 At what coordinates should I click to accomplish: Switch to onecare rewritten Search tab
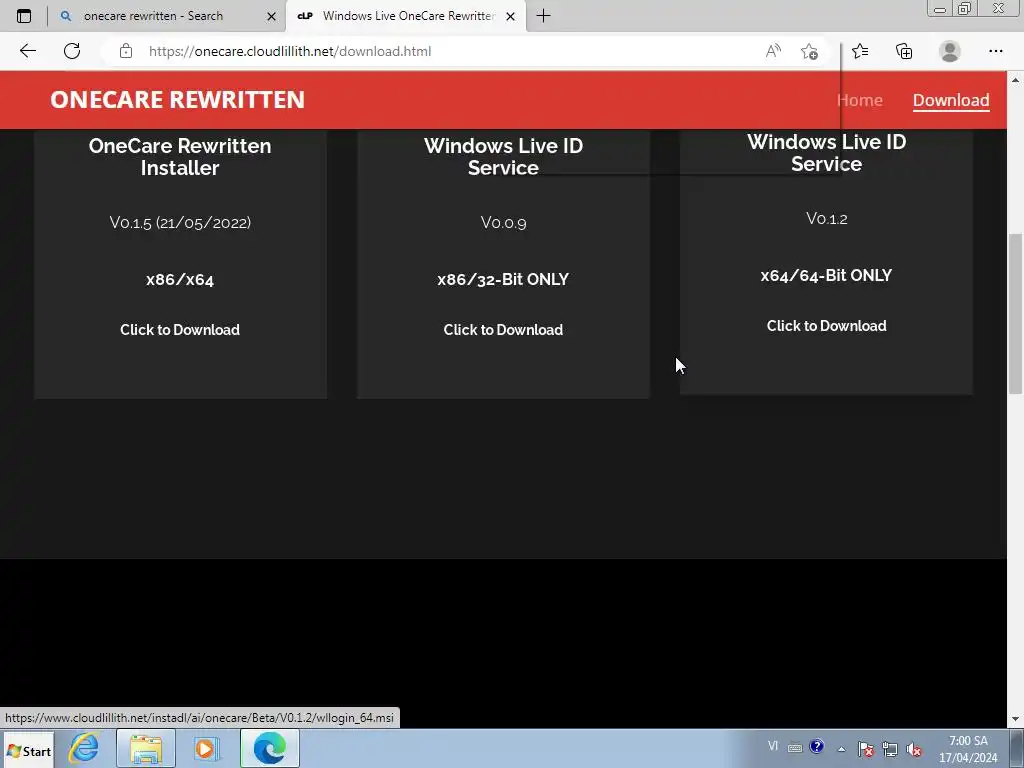coord(153,16)
